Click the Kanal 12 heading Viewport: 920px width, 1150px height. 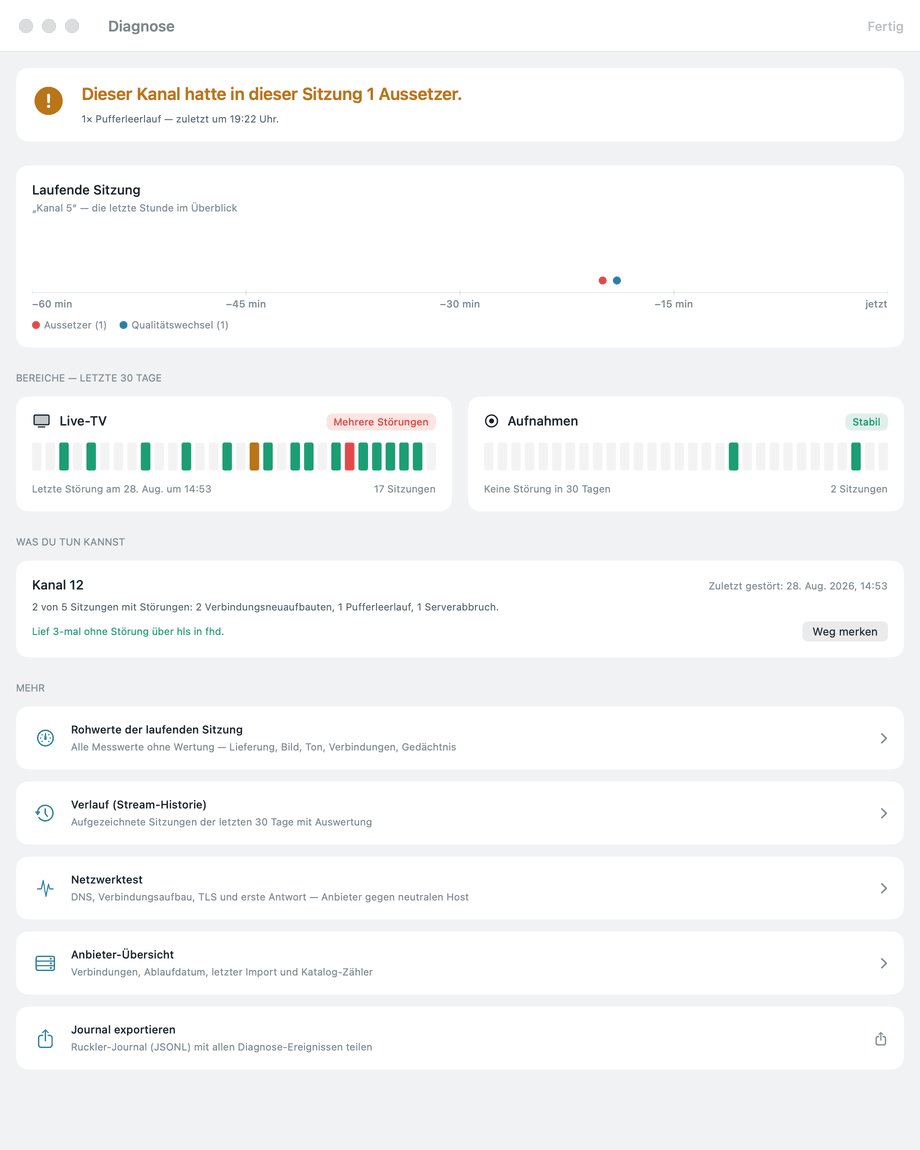pos(58,585)
